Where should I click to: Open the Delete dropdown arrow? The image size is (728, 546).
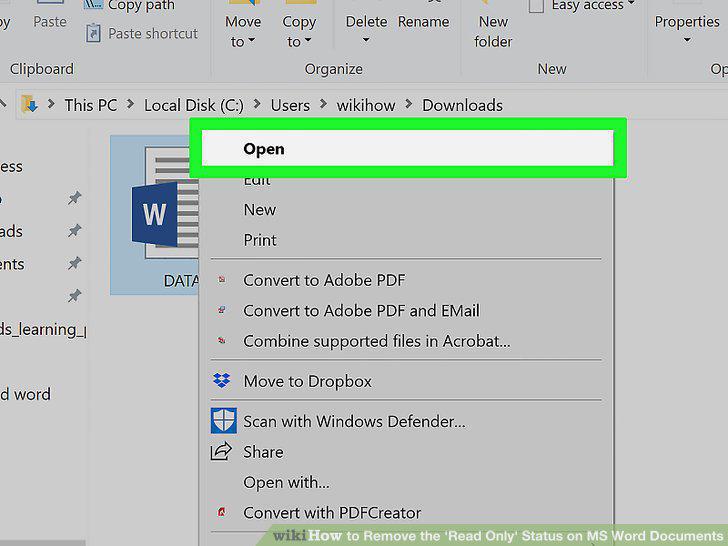pyautogui.click(x=366, y=40)
